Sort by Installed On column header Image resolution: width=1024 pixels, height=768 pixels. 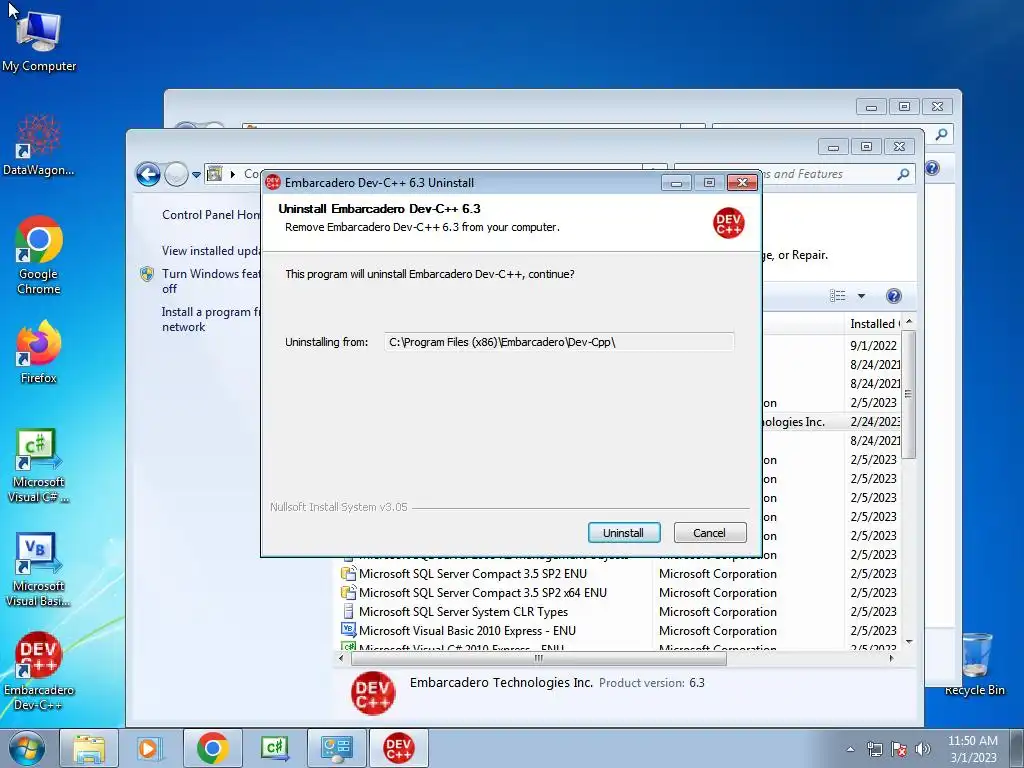tap(874, 323)
